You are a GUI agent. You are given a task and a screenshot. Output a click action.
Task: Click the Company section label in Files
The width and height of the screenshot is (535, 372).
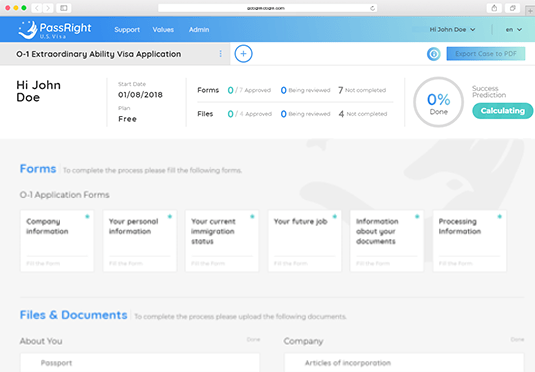303,341
